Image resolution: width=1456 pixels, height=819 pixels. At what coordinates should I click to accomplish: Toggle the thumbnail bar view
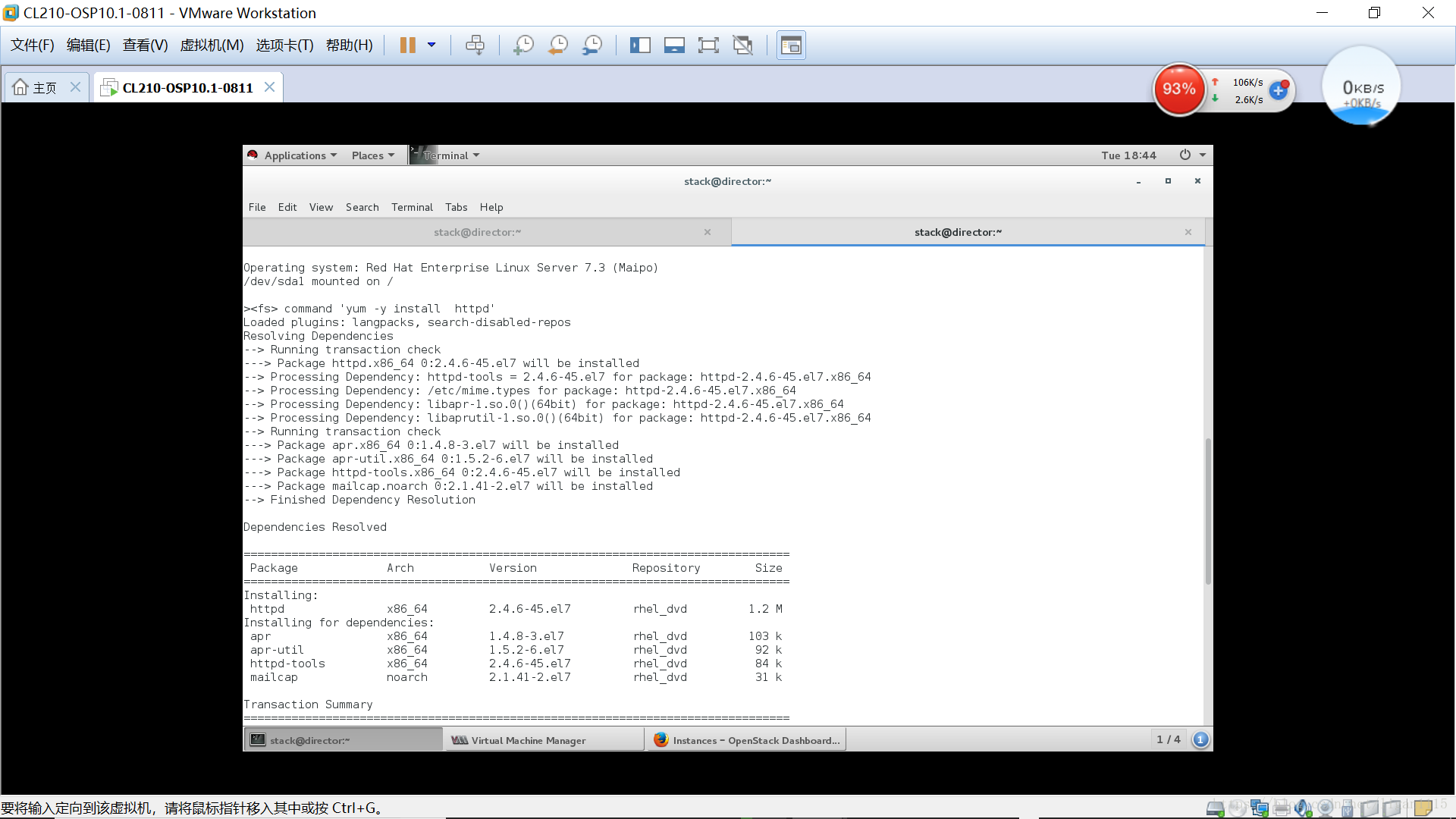click(674, 45)
